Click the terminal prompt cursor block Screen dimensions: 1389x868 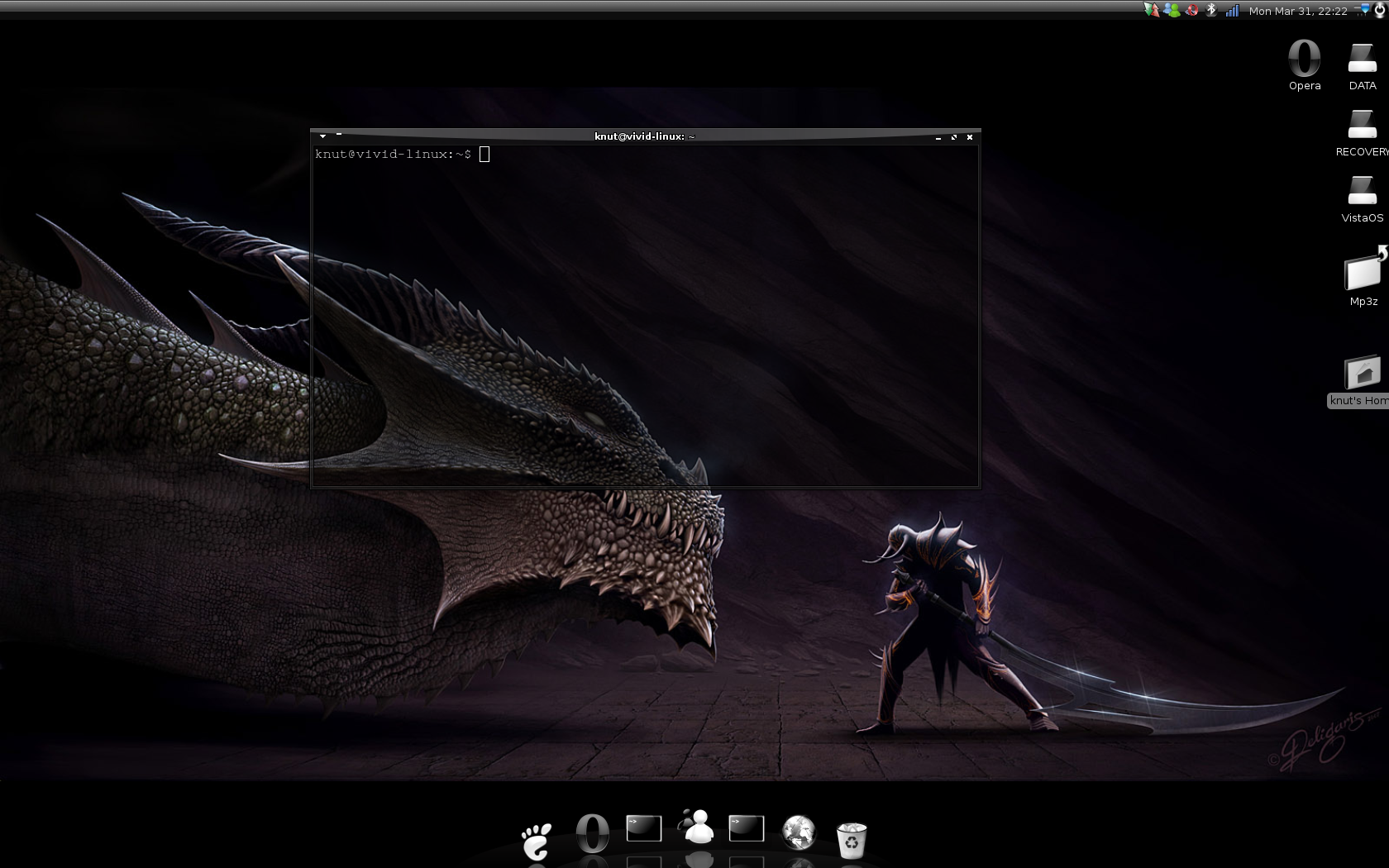tap(484, 154)
